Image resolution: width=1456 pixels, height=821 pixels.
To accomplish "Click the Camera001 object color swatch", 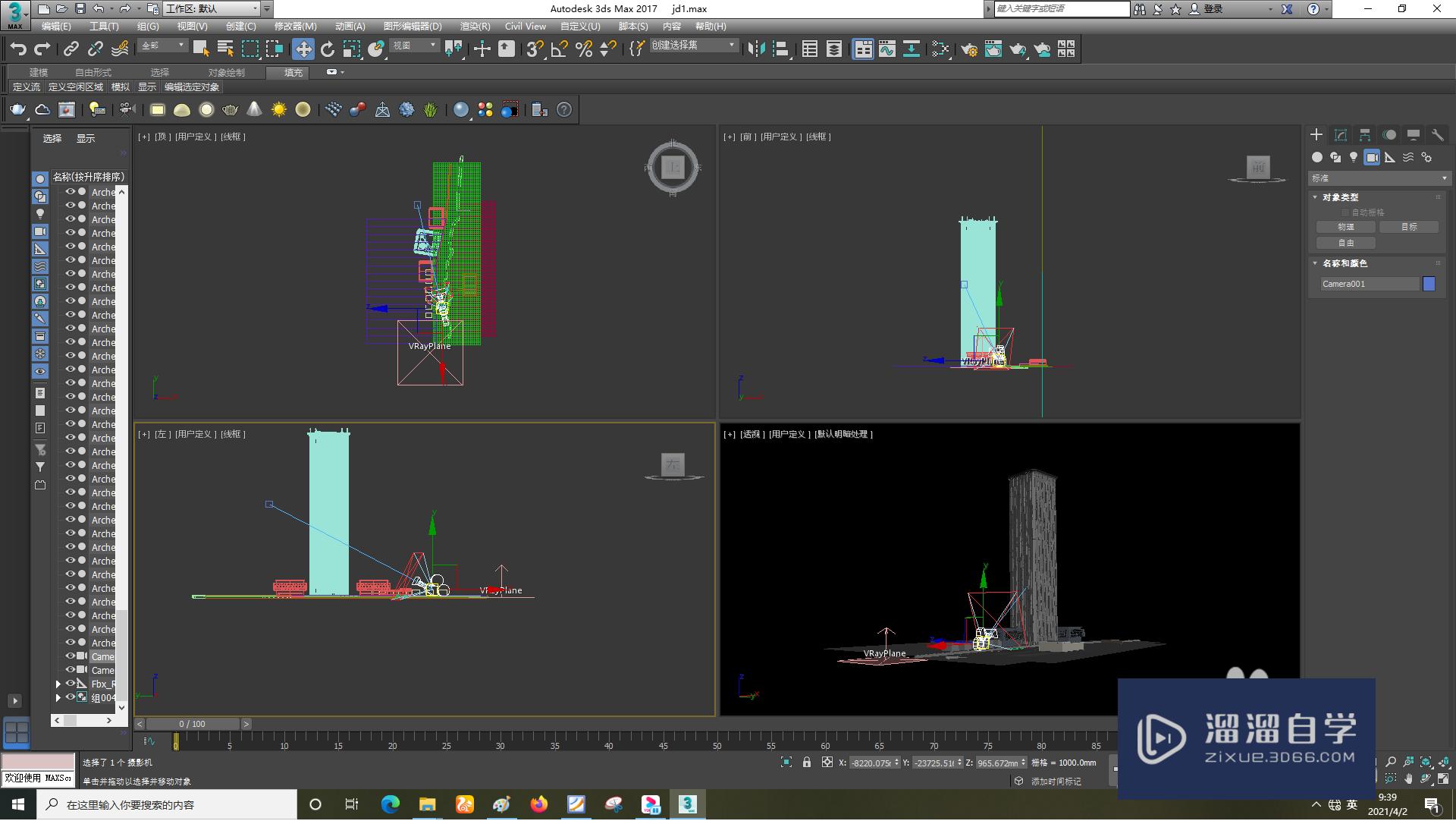I will tap(1429, 284).
